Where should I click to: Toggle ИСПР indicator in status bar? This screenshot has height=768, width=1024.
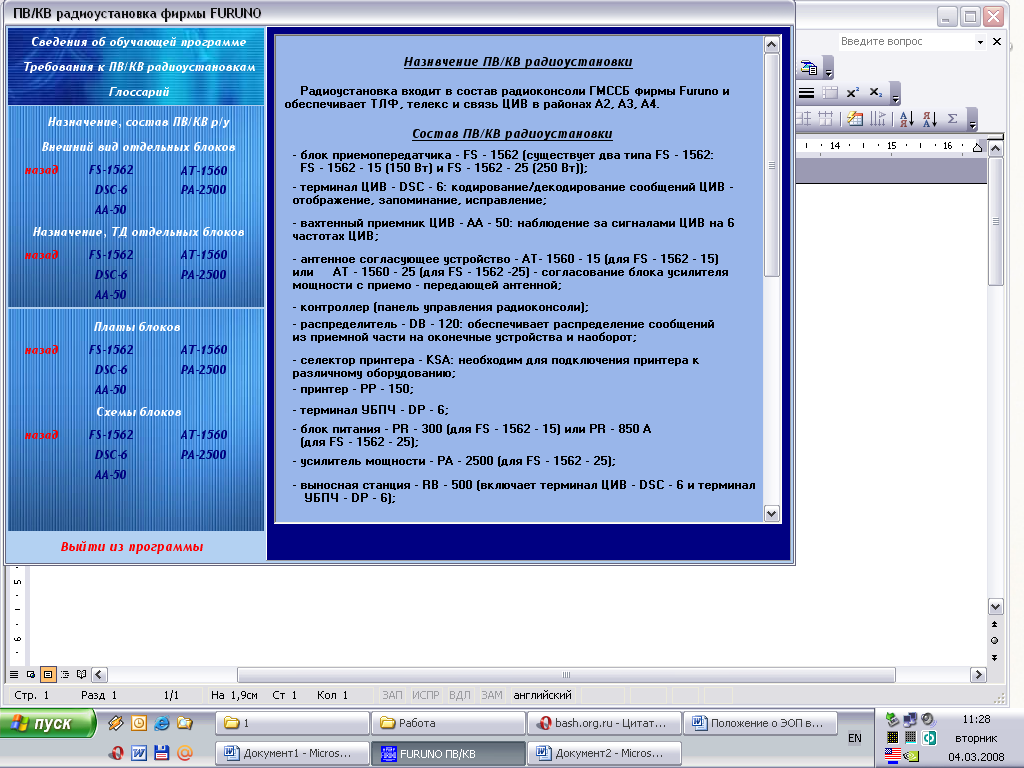426,695
